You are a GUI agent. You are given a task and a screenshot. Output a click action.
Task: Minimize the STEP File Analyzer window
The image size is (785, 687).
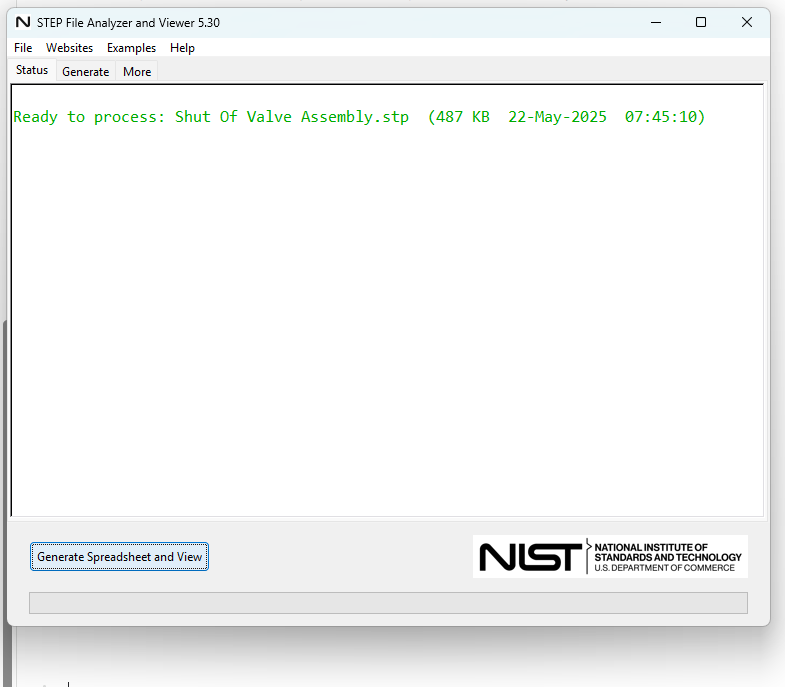tap(656, 22)
